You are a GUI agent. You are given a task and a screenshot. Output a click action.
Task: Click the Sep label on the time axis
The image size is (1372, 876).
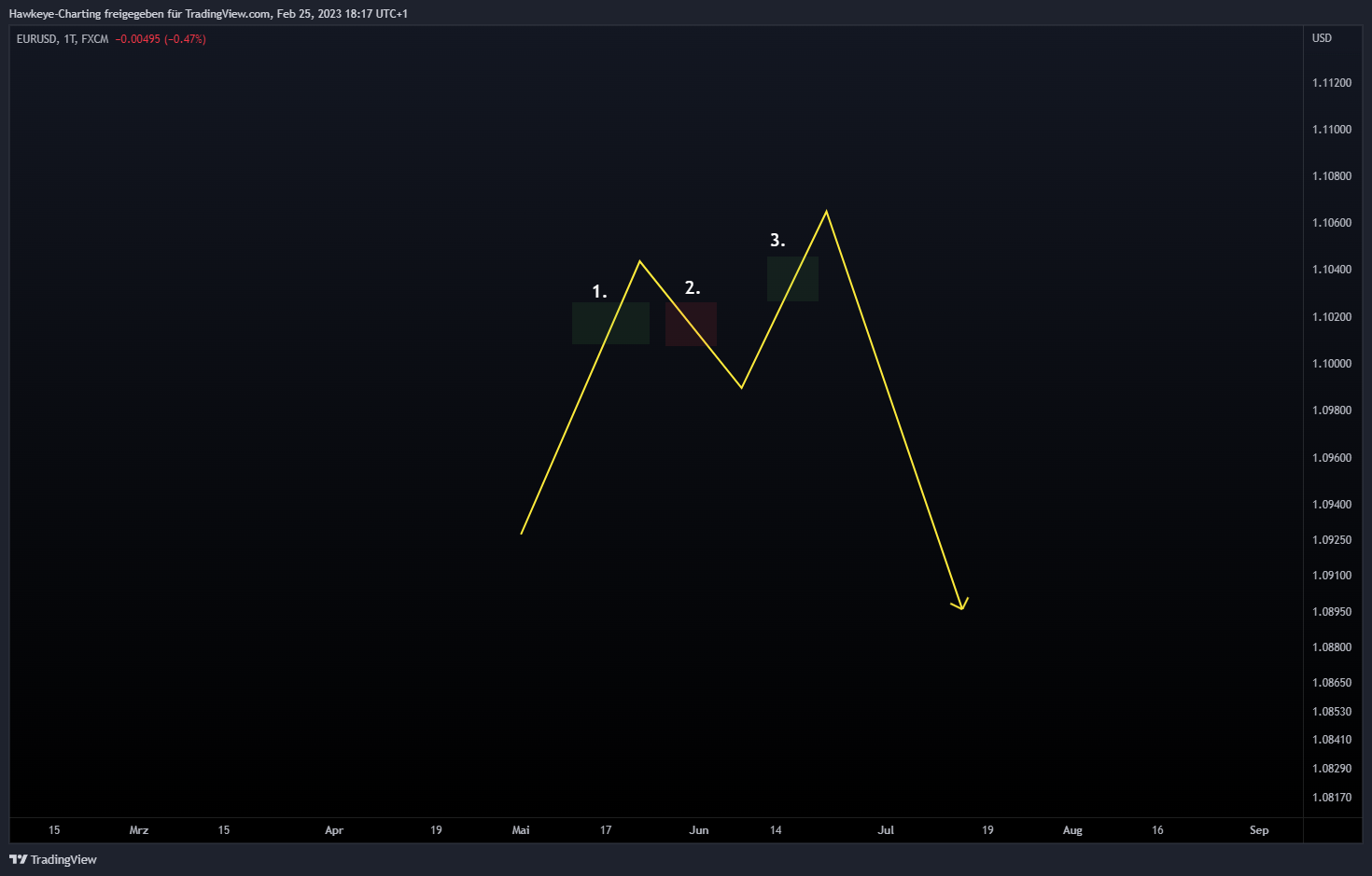pos(1259,830)
